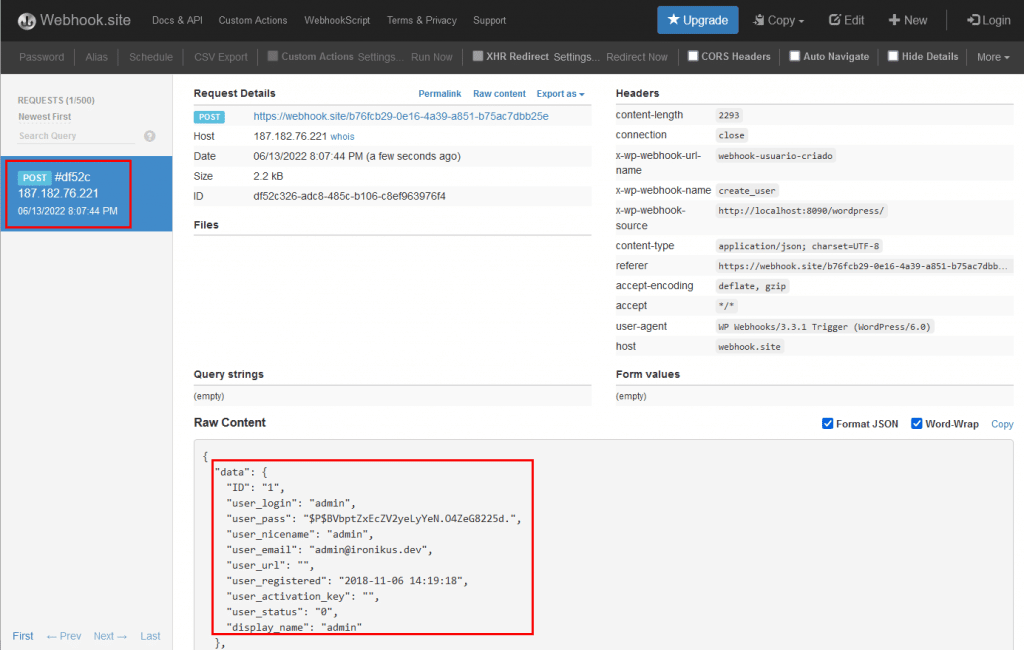Click the Newest First sort label

click(x=44, y=117)
